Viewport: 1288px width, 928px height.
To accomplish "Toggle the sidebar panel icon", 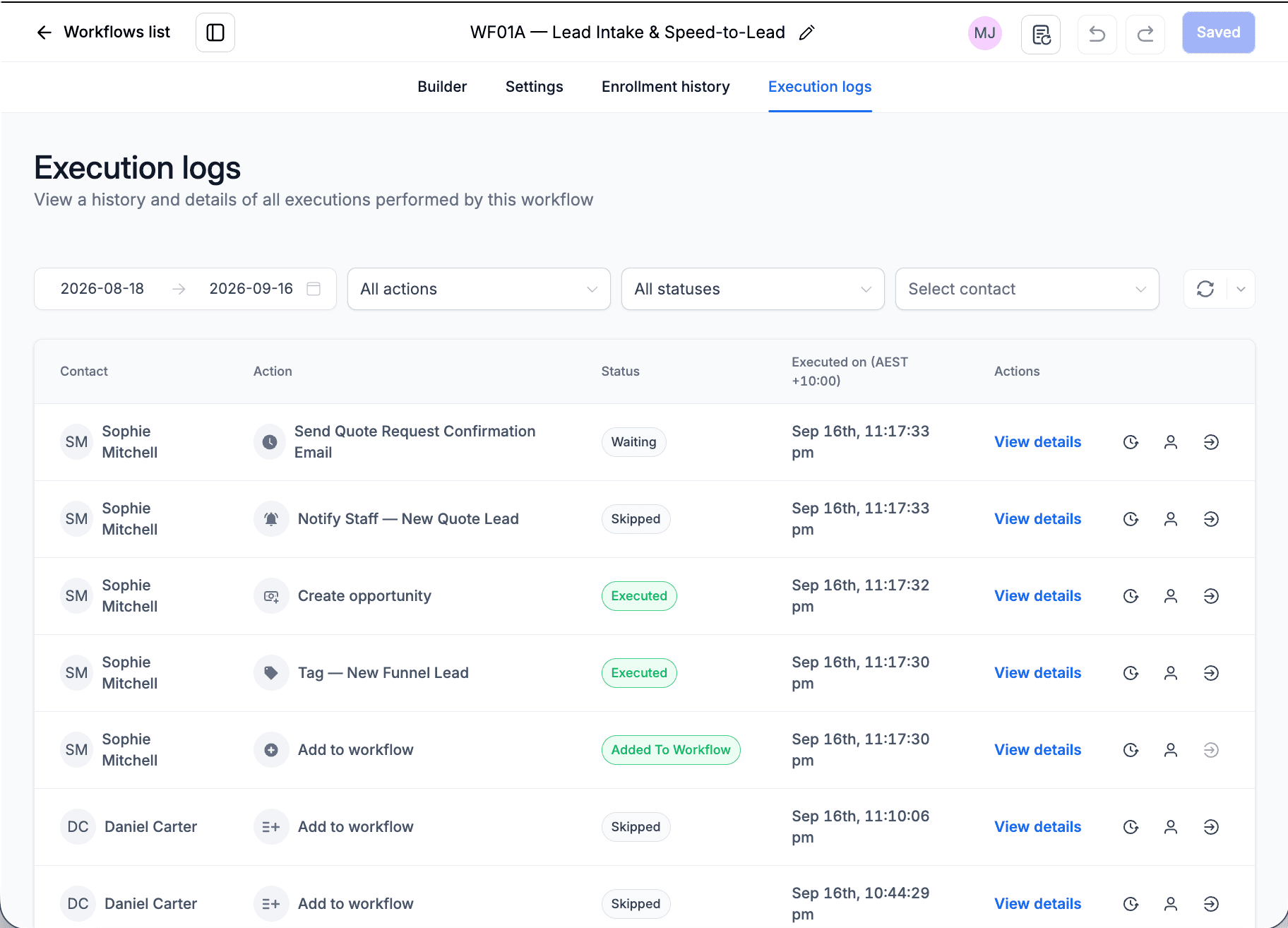I will coord(215,32).
